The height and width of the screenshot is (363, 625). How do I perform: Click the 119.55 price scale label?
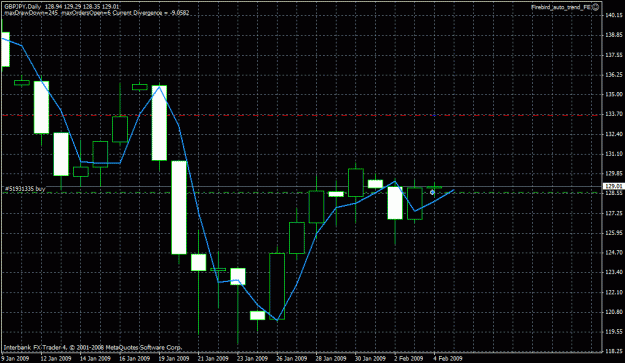[x=614, y=332]
